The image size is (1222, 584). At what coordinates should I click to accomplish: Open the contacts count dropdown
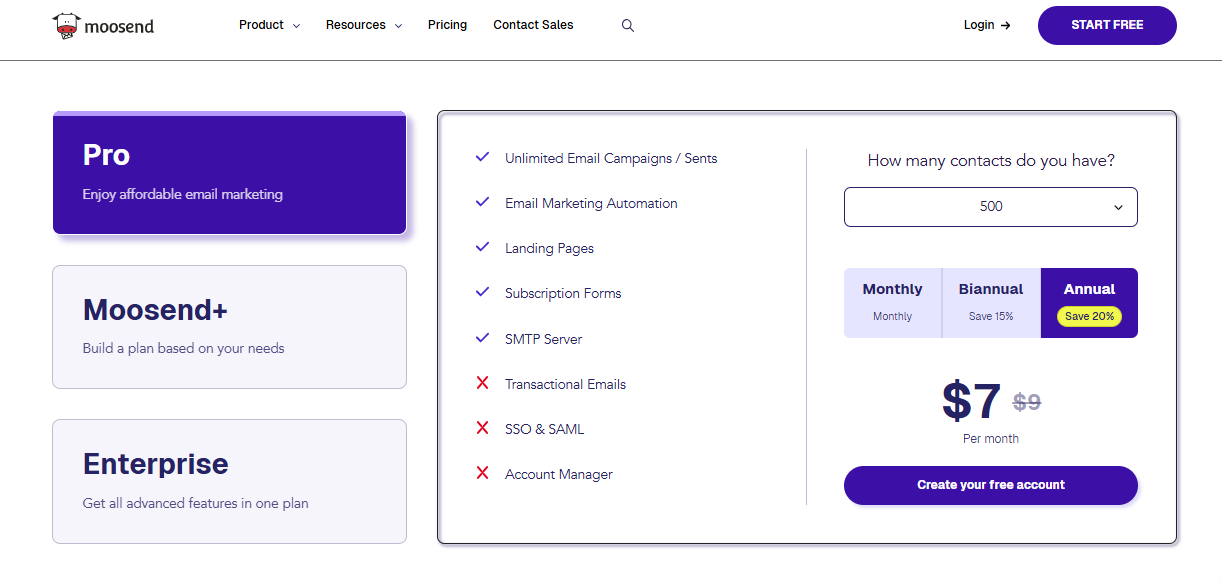990,207
